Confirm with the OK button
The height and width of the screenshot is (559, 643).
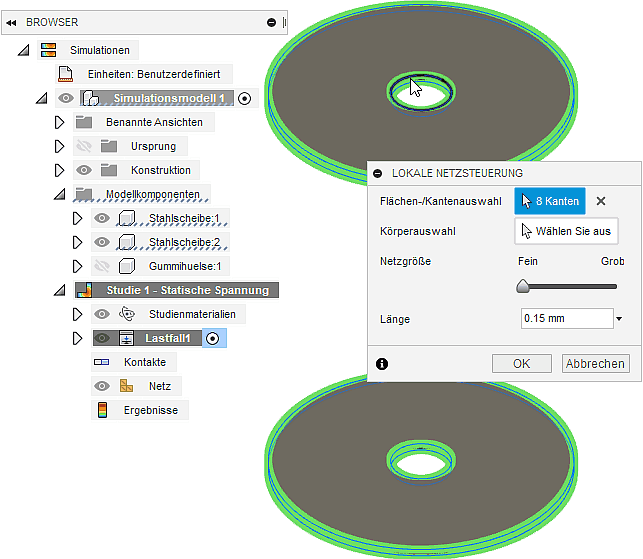tap(521, 364)
